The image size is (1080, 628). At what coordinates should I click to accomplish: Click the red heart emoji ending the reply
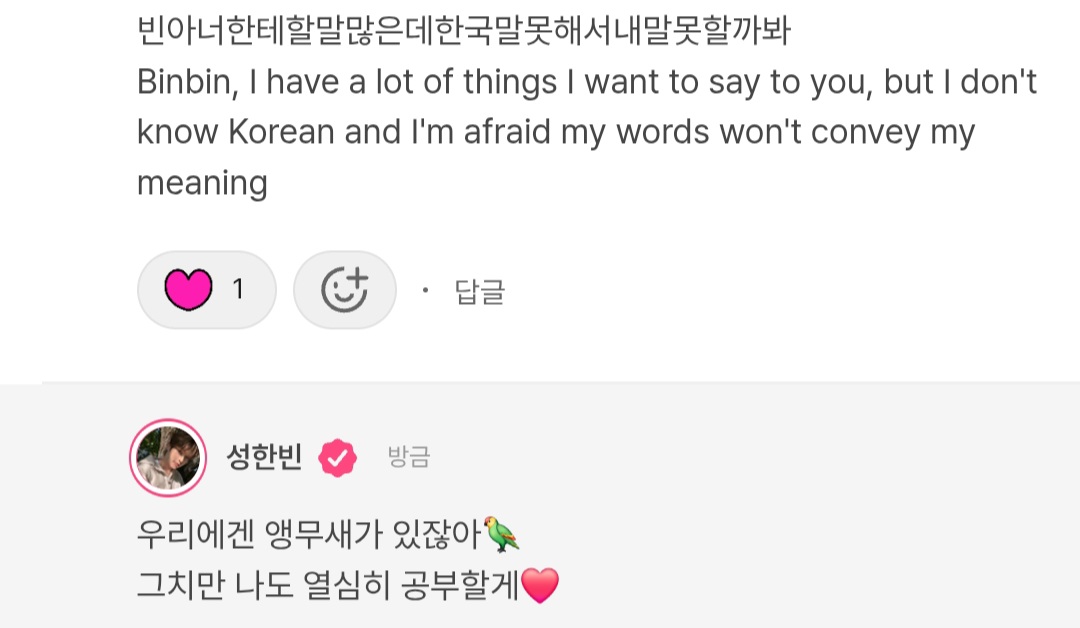(x=540, y=585)
